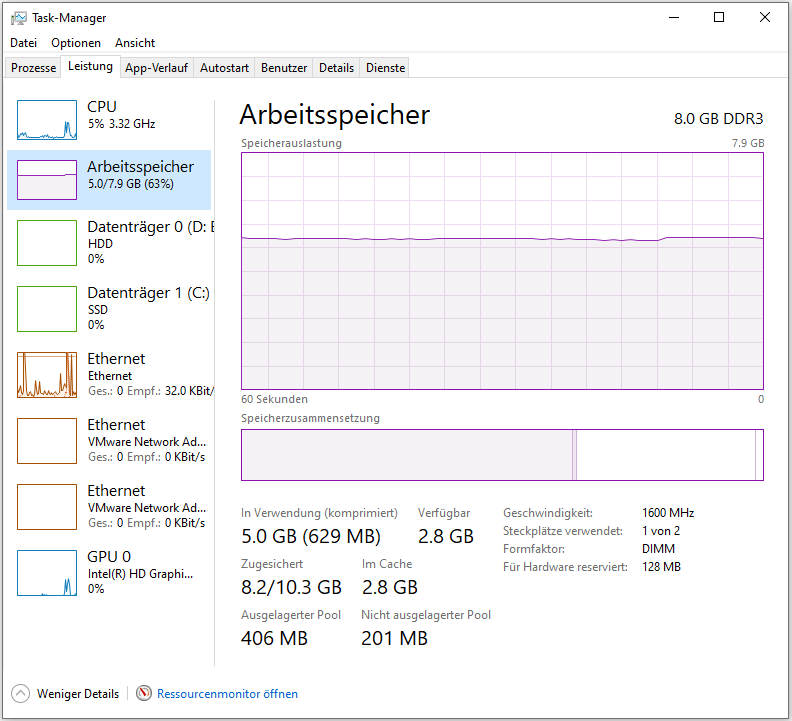Screen dimensions: 792x721
Task: Open the Optionen menu
Action: point(76,43)
